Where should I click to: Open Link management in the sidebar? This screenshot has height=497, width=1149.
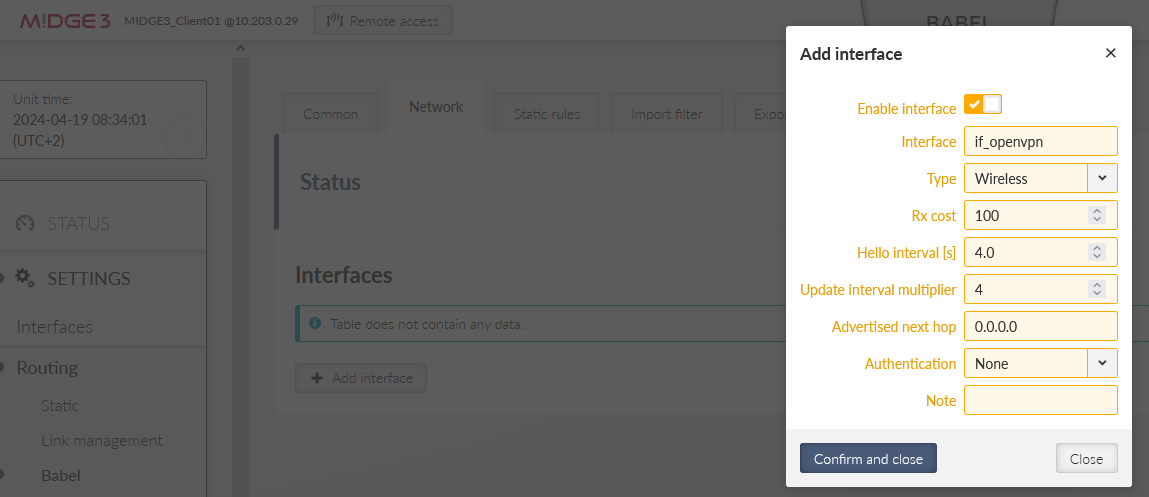pos(102,440)
